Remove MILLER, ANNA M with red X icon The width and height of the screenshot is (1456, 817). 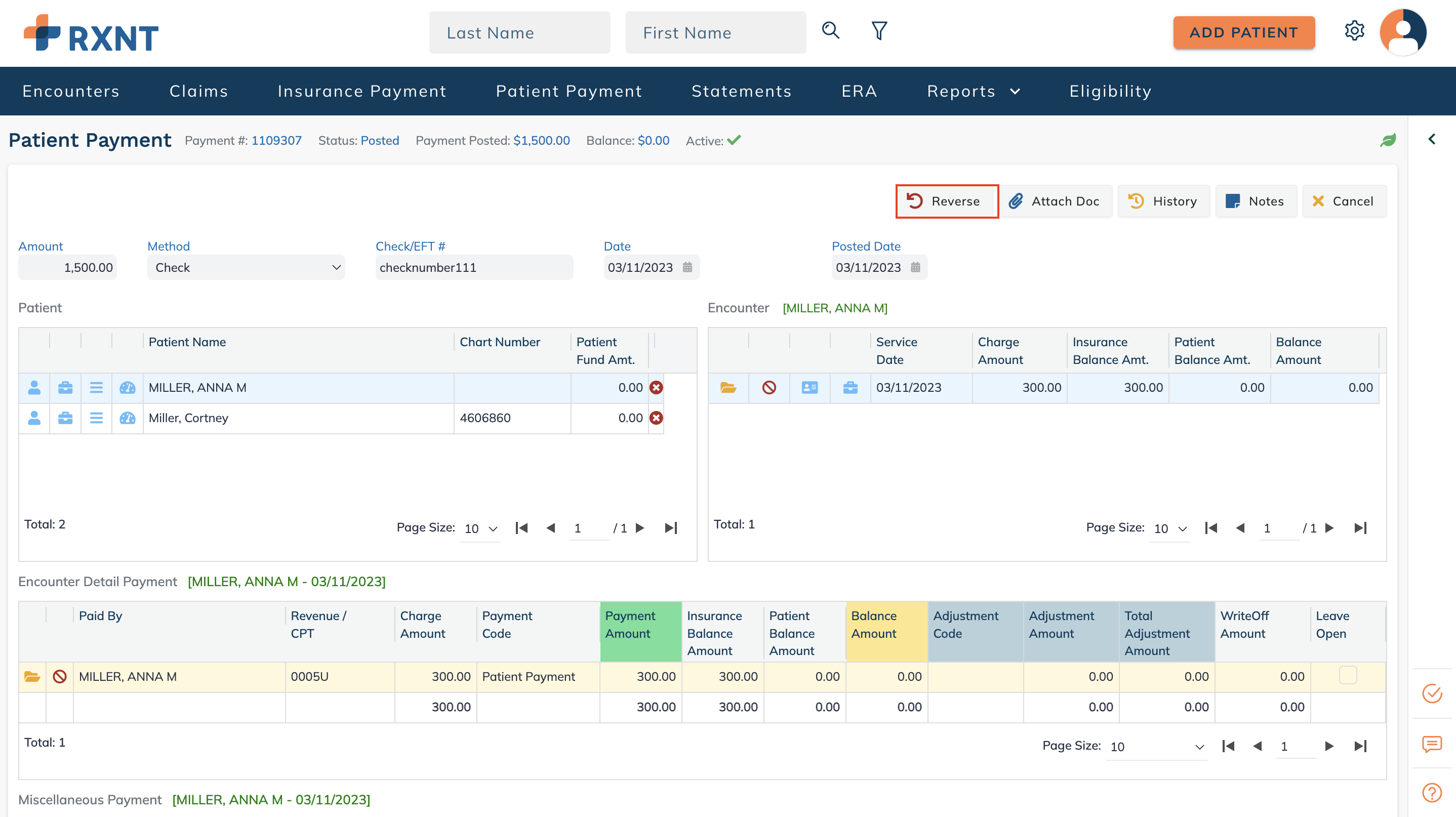coord(656,388)
